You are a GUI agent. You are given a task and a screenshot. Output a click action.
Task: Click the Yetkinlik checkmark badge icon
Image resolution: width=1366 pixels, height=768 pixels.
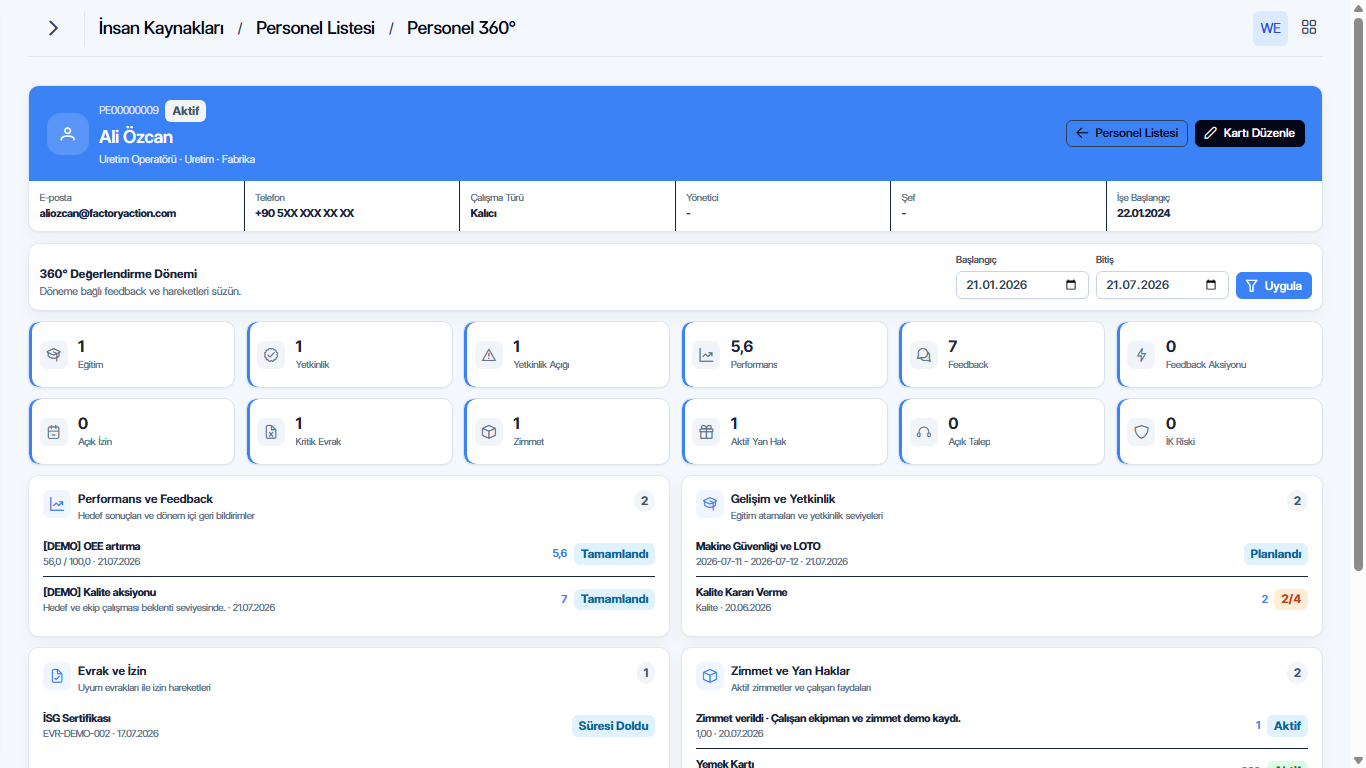click(271, 355)
